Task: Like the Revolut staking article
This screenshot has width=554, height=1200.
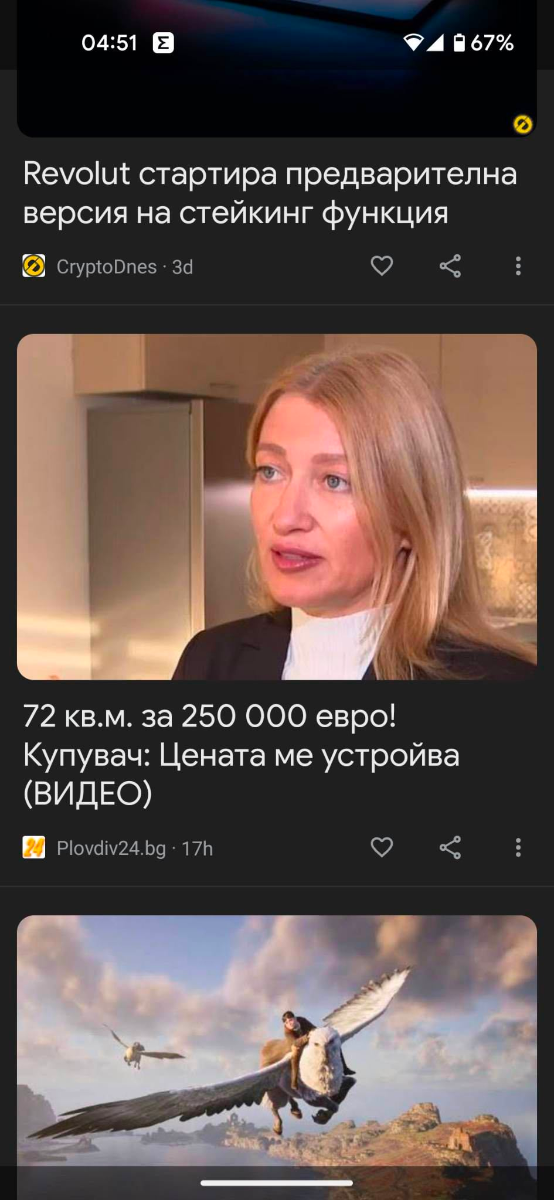Action: [x=382, y=266]
